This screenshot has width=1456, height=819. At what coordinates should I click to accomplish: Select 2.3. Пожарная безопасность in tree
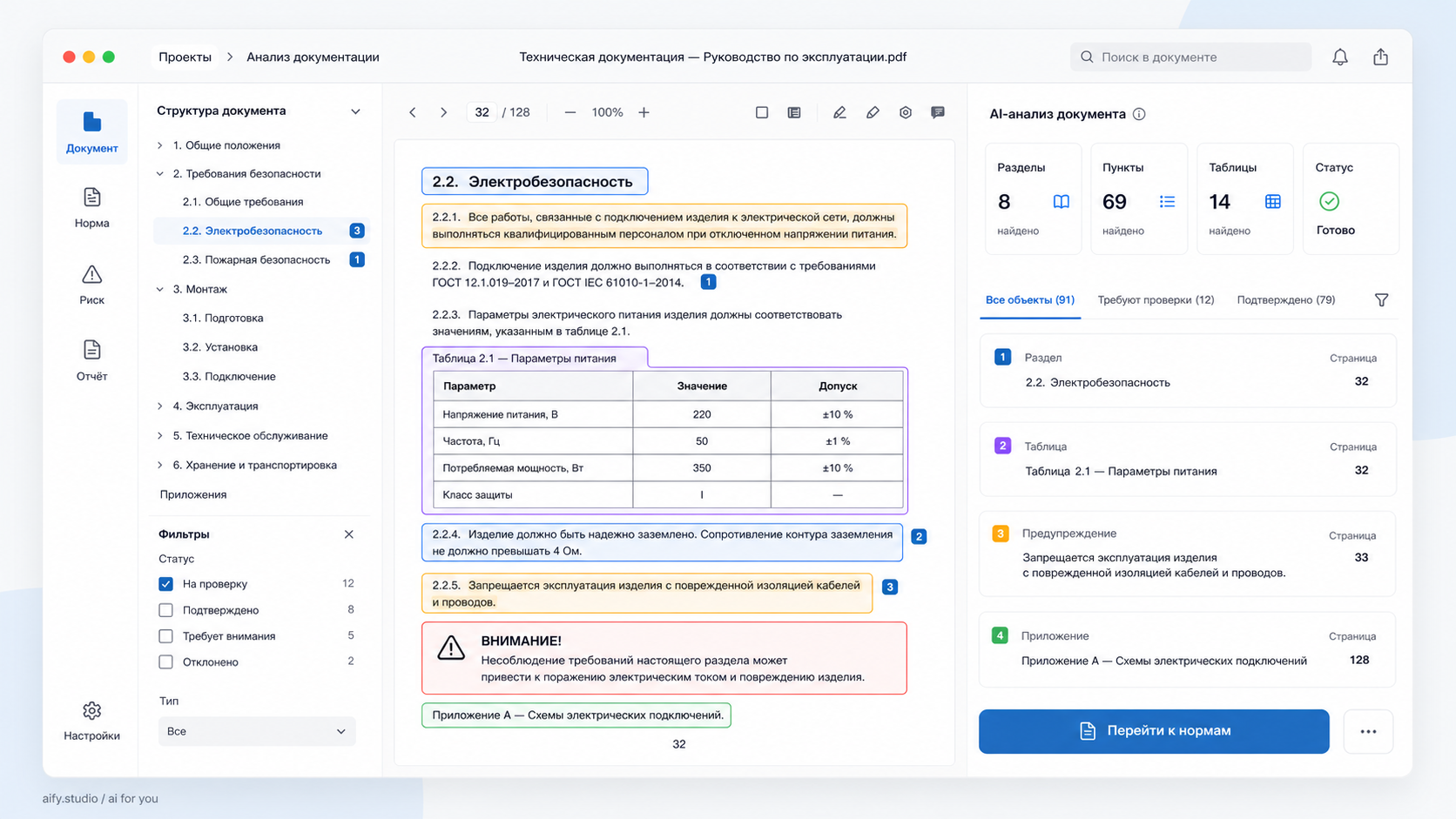[256, 260]
